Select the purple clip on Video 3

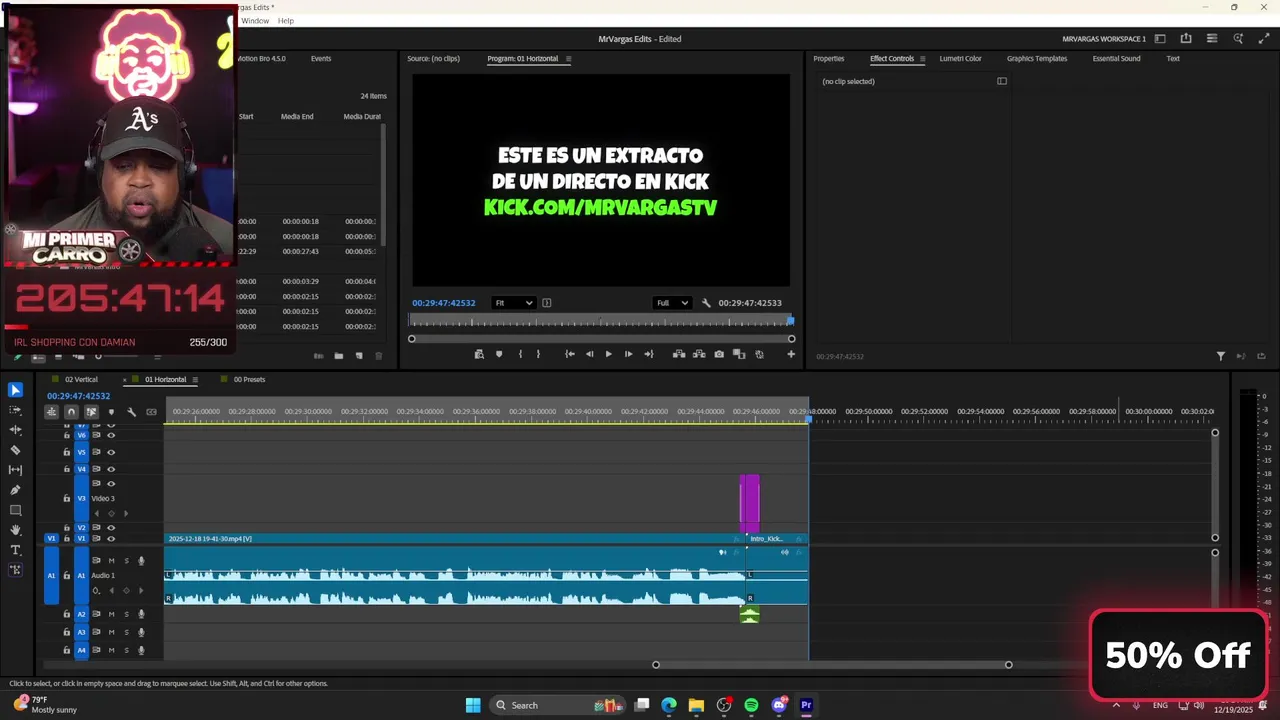point(749,503)
